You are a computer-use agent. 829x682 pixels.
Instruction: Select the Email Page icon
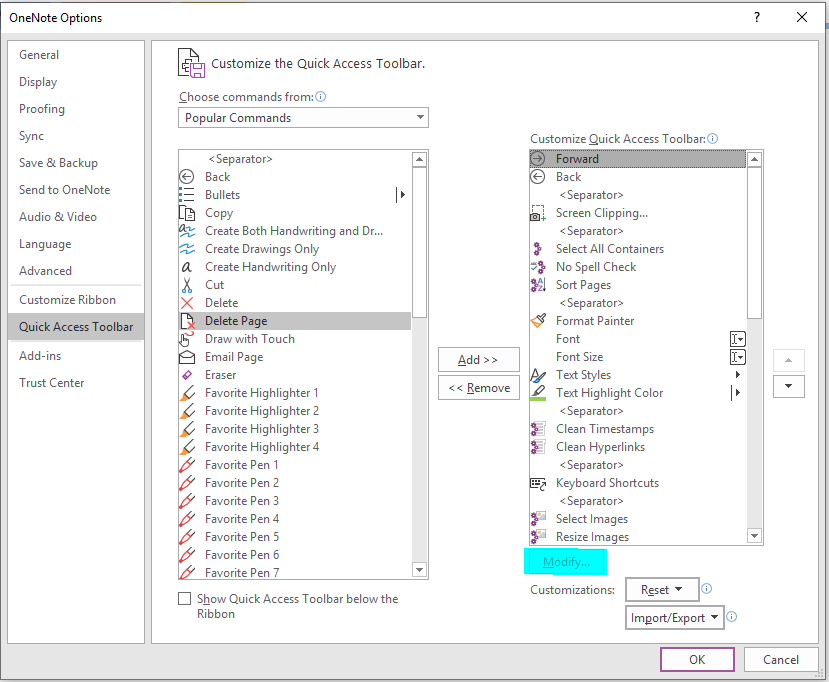coord(190,356)
